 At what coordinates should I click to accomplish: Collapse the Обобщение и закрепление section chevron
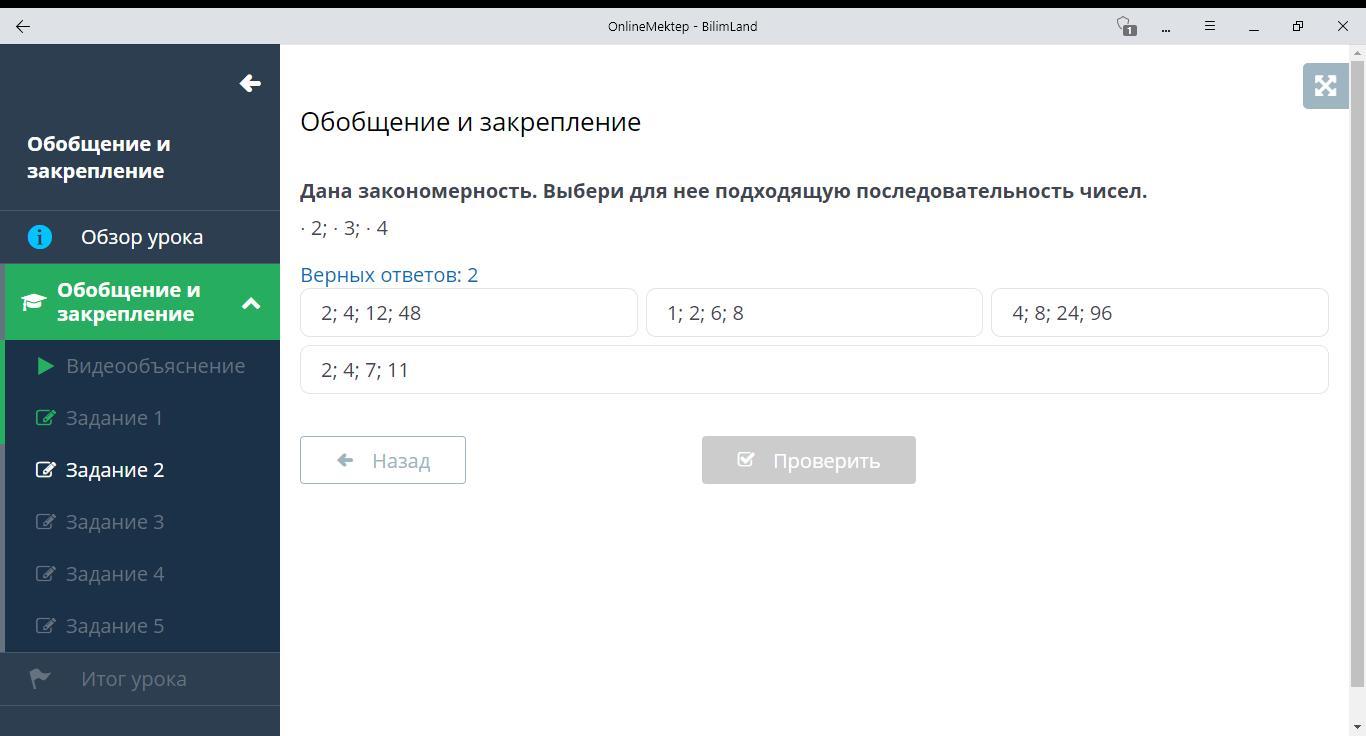click(x=251, y=302)
